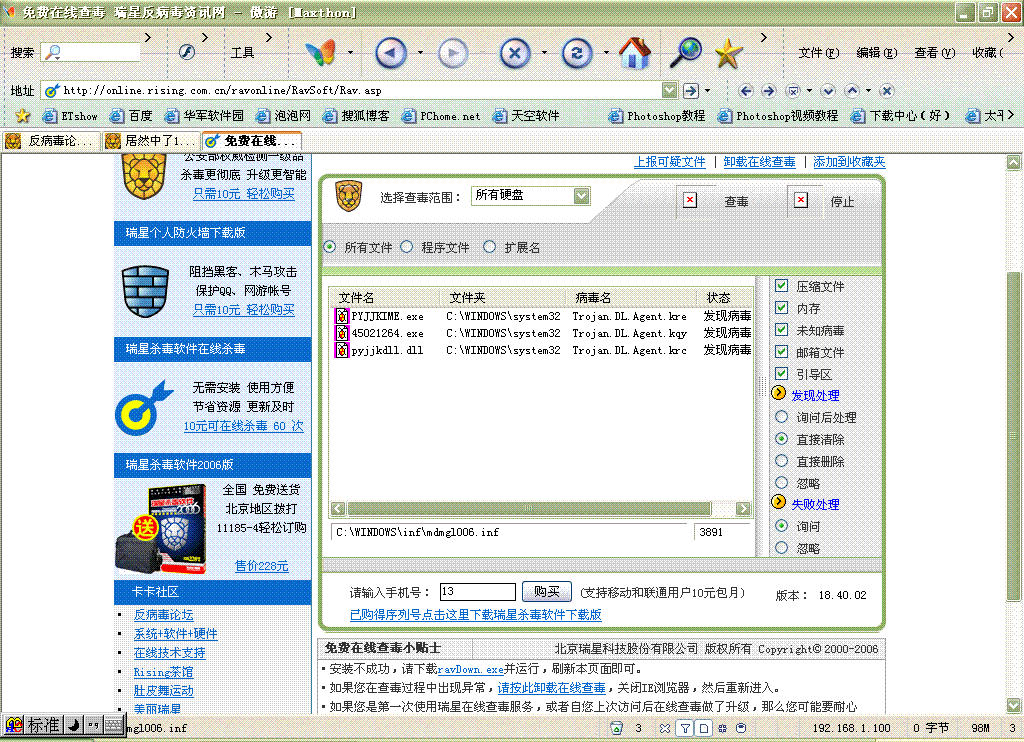The width and height of the screenshot is (1024, 742).
Task: Click the Flash filter icon in toolbar
Action: click(187, 52)
